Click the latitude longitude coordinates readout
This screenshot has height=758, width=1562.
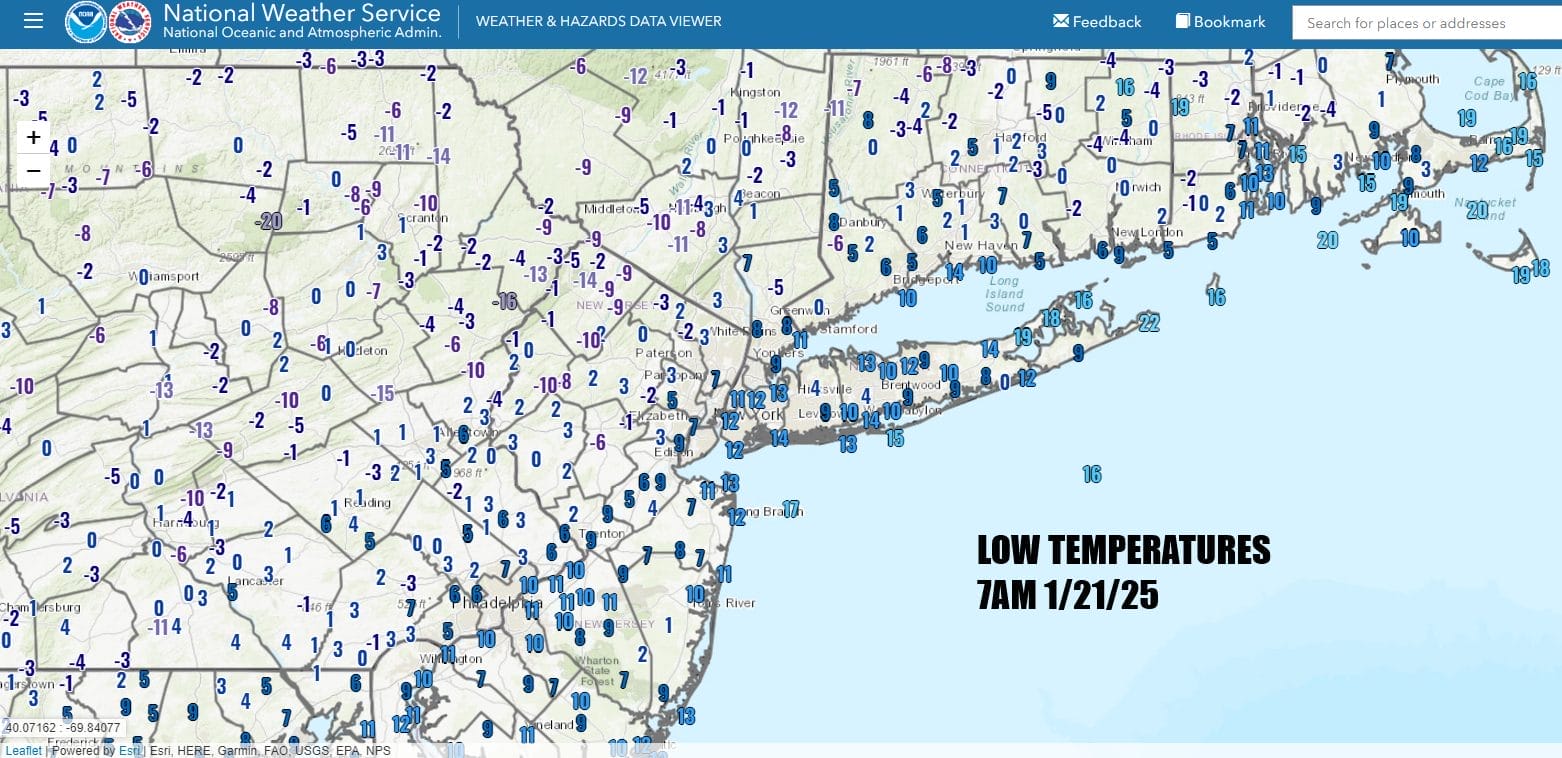point(63,728)
